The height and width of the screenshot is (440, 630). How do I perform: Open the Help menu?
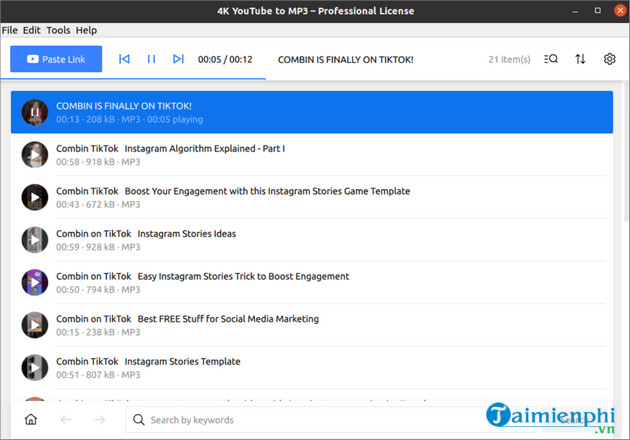(86, 30)
